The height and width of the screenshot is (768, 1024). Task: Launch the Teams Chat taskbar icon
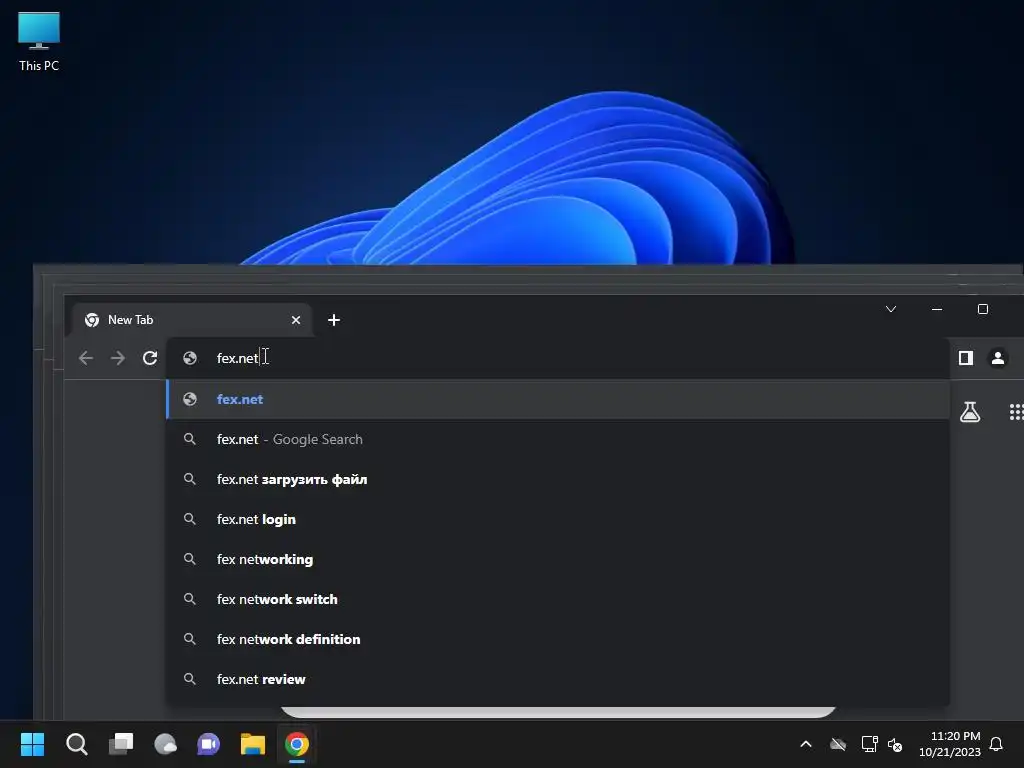click(208, 744)
